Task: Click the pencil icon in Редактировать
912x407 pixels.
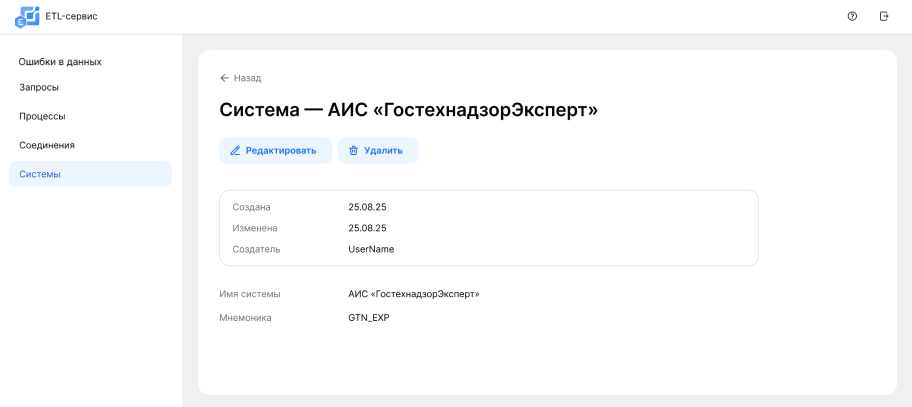Action: click(235, 151)
